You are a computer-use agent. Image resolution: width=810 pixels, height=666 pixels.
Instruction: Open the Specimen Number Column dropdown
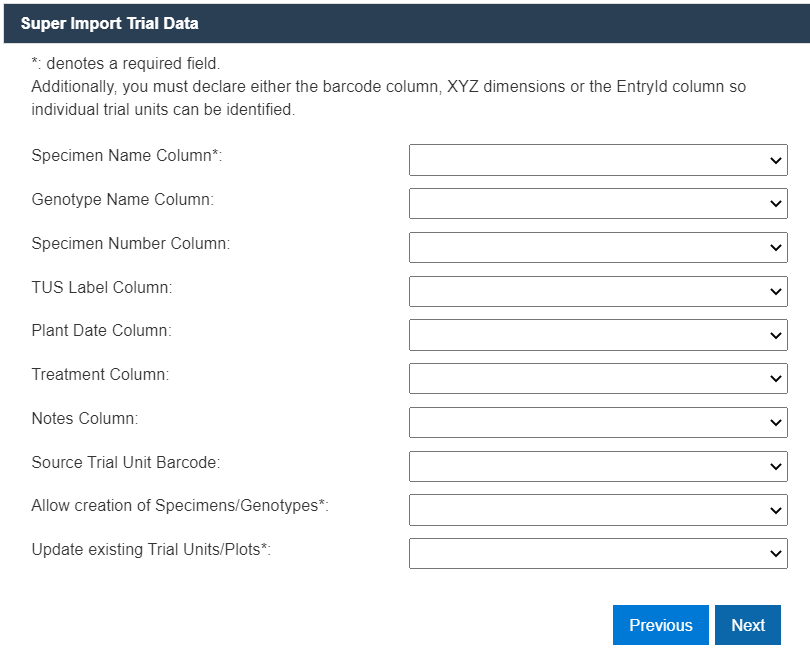click(598, 247)
